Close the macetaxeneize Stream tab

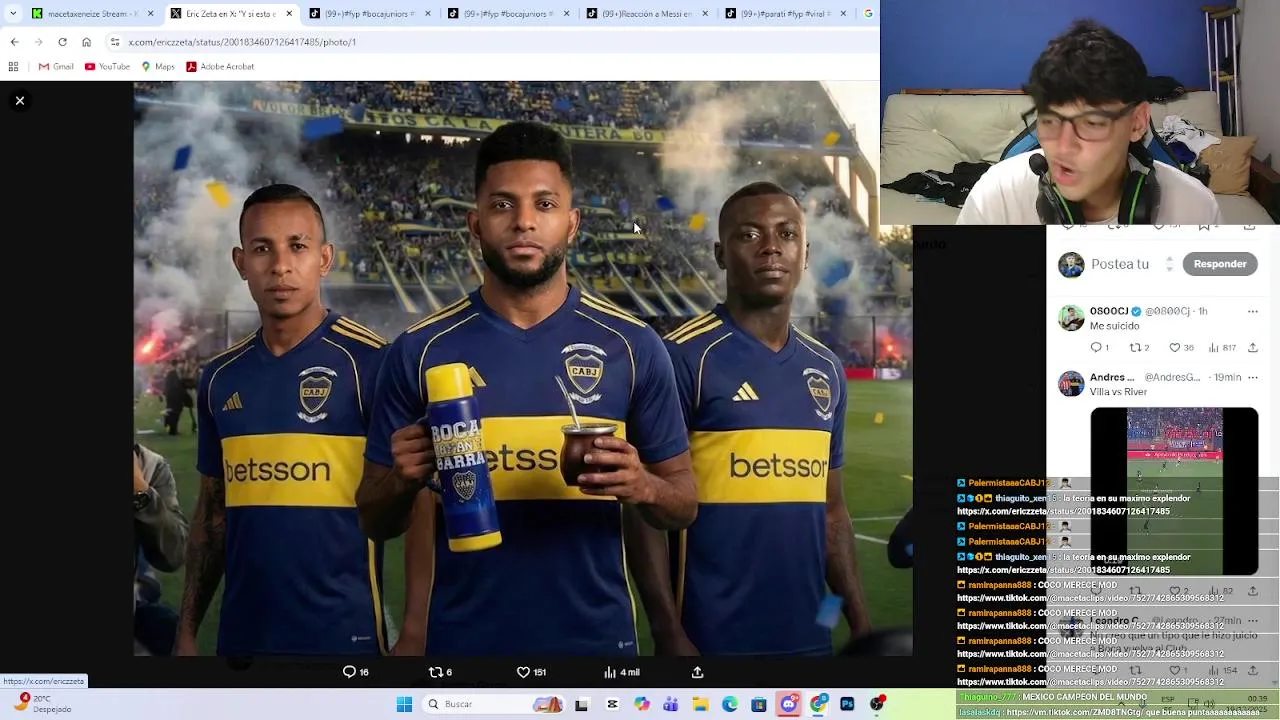[151, 14]
